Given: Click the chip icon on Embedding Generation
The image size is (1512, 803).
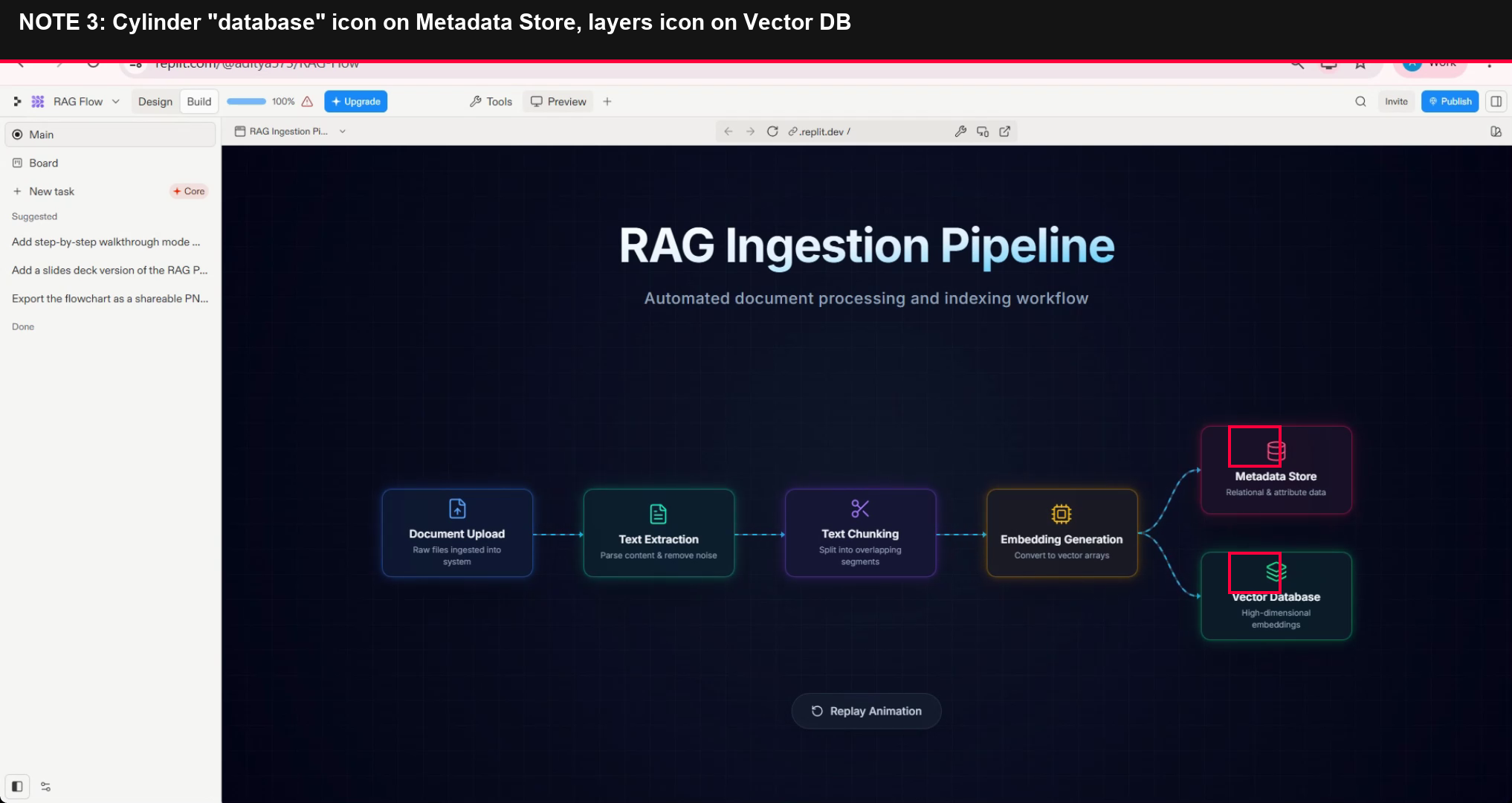Looking at the screenshot, I should click(x=1062, y=514).
